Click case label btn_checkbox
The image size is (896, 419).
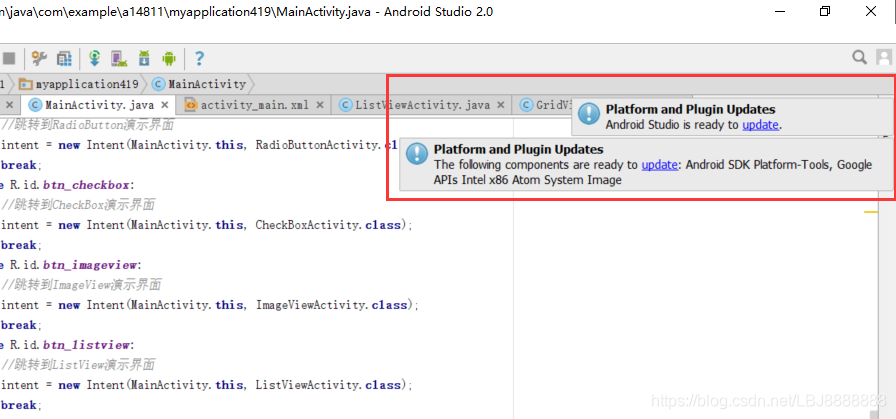tap(86, 185)
